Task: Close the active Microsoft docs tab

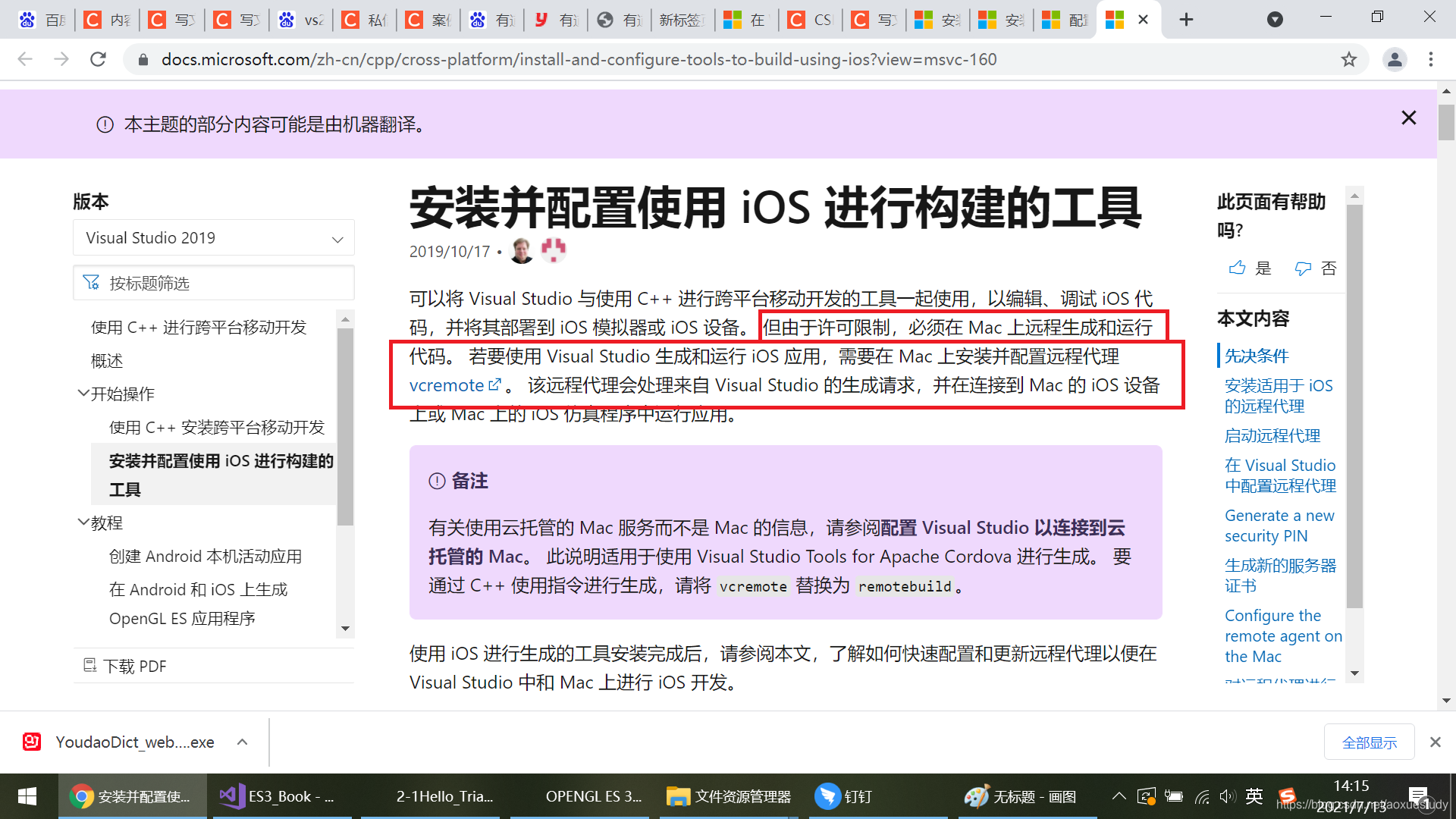Action: tap(1144, 20)
